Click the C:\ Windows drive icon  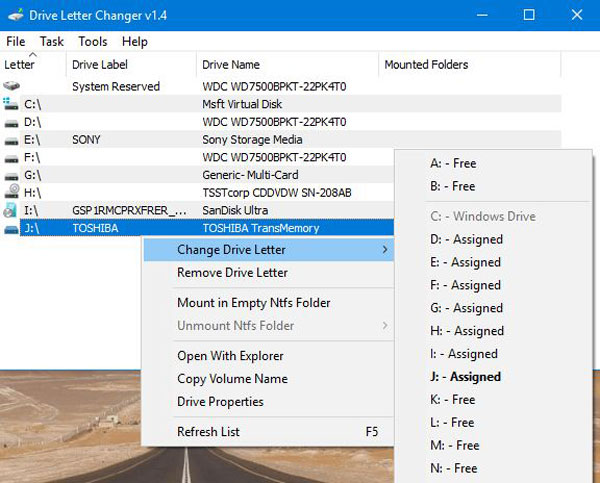click(12, 104)
